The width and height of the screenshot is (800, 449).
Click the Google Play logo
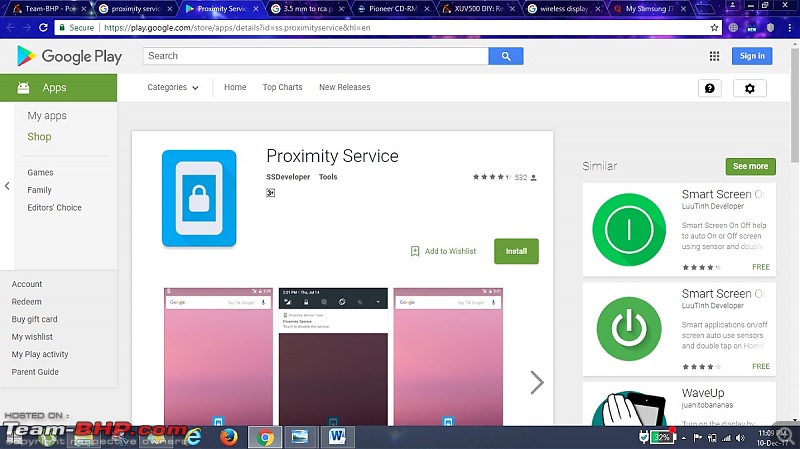click(69, 56)
